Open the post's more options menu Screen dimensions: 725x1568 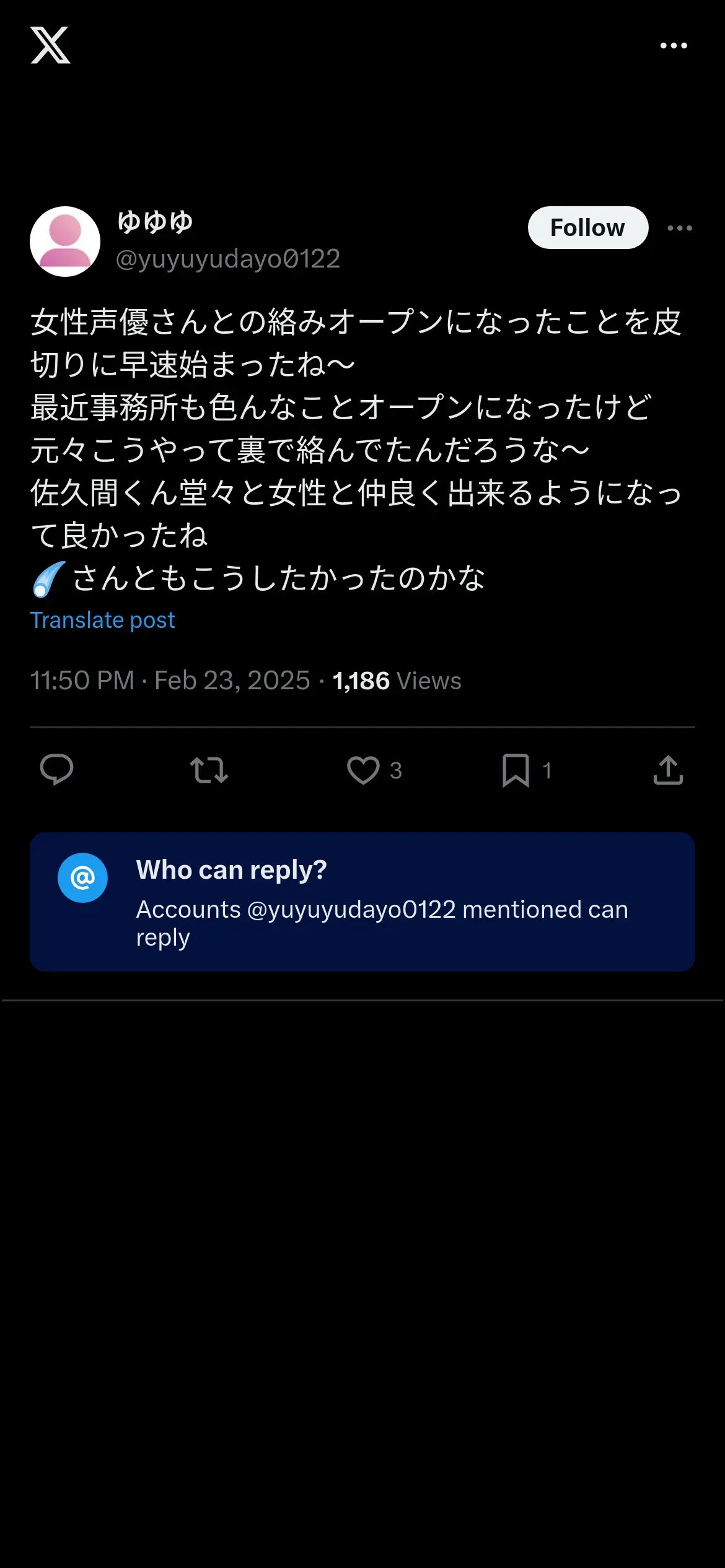tap(680, 228)
